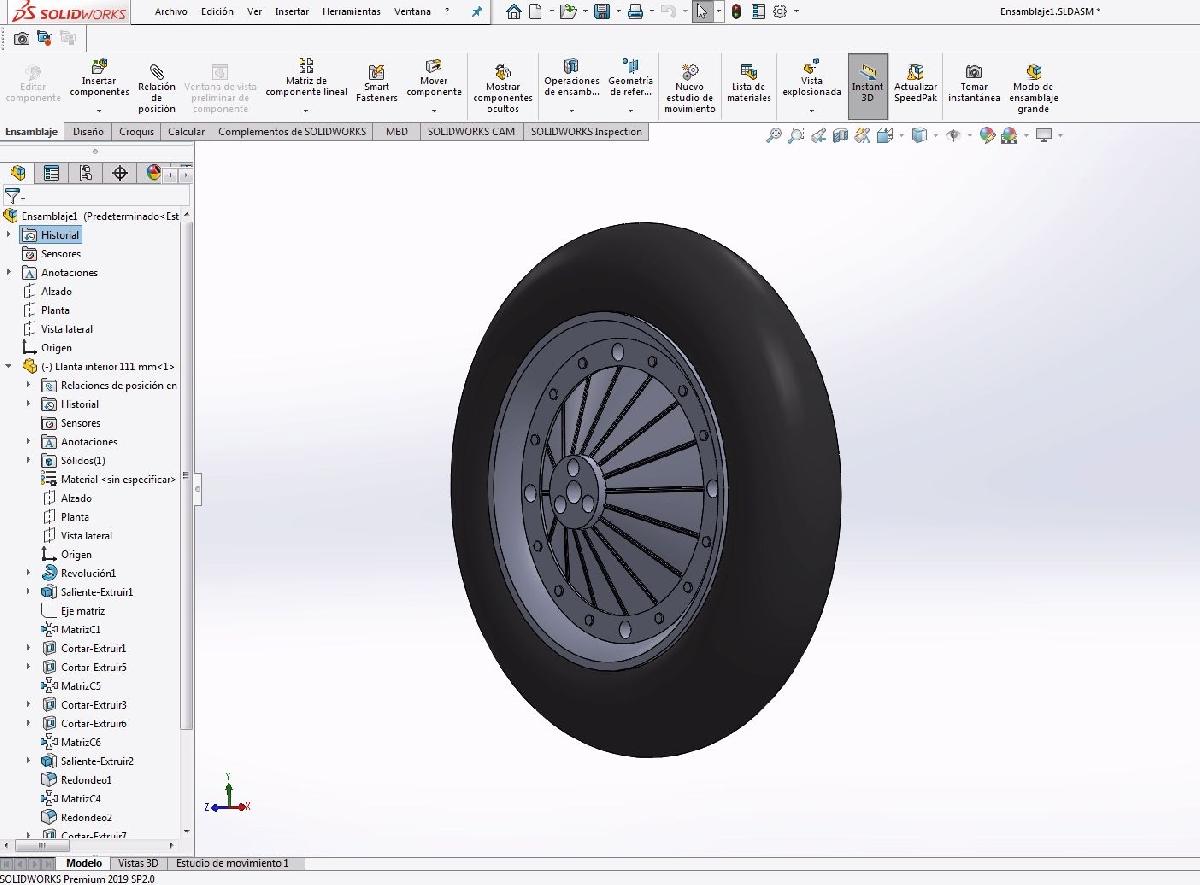Launch the Smart Fasteners tool
This screenshot has width=1200, height=885.
(377, 84)
